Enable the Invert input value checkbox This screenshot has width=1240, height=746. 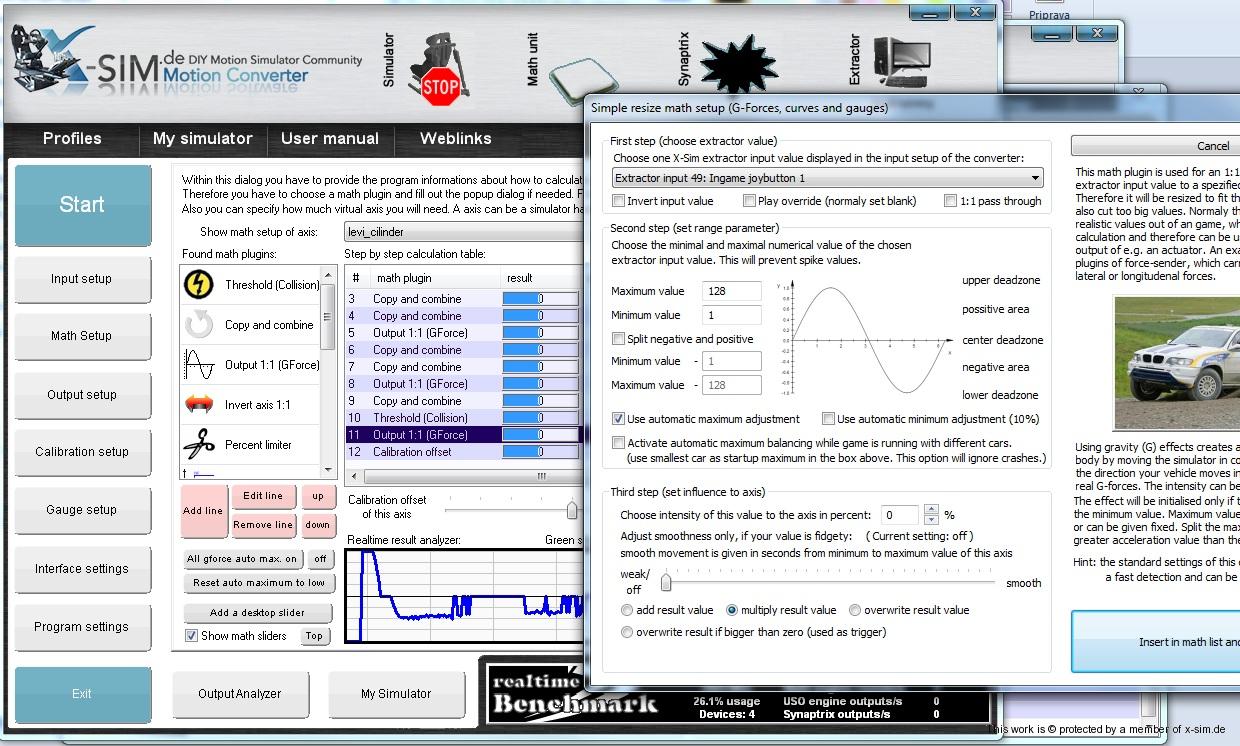pos(620,201)
